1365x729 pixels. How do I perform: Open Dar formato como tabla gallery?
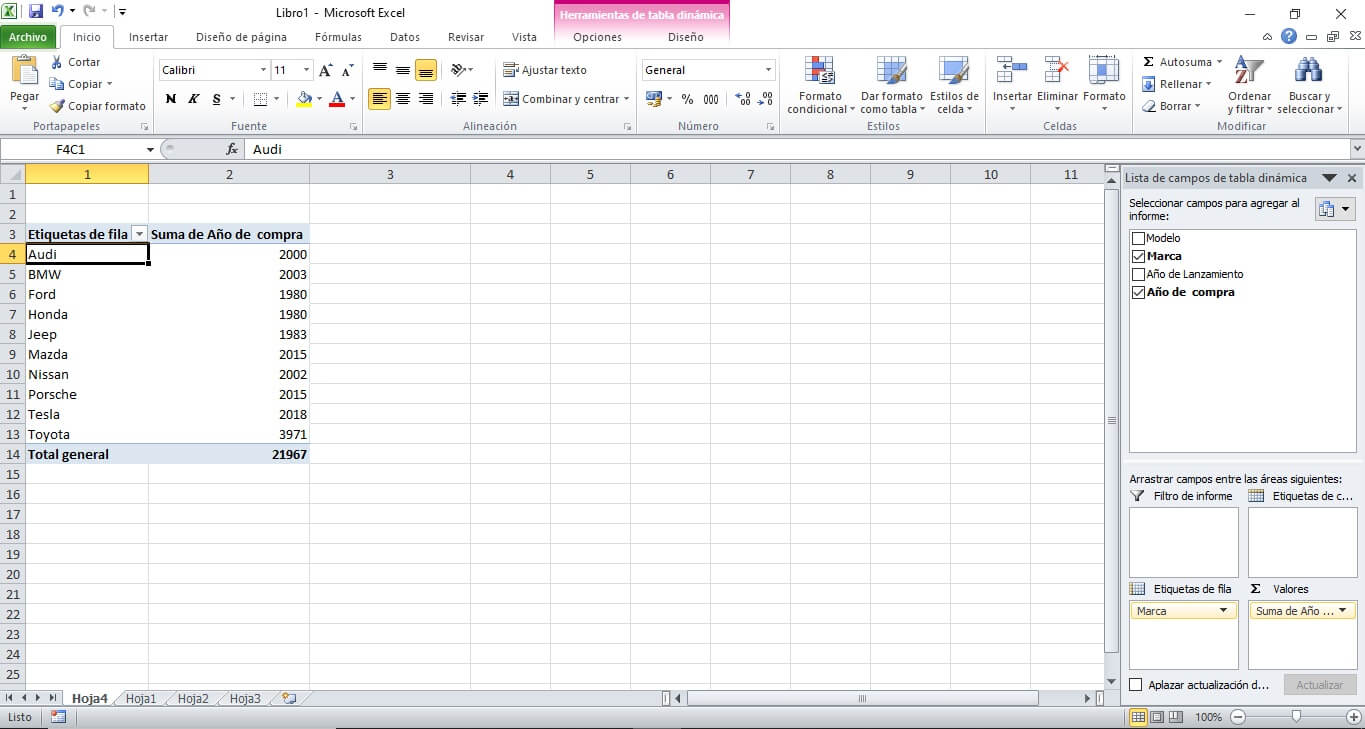pyautogui.click(x=891, y=86)
